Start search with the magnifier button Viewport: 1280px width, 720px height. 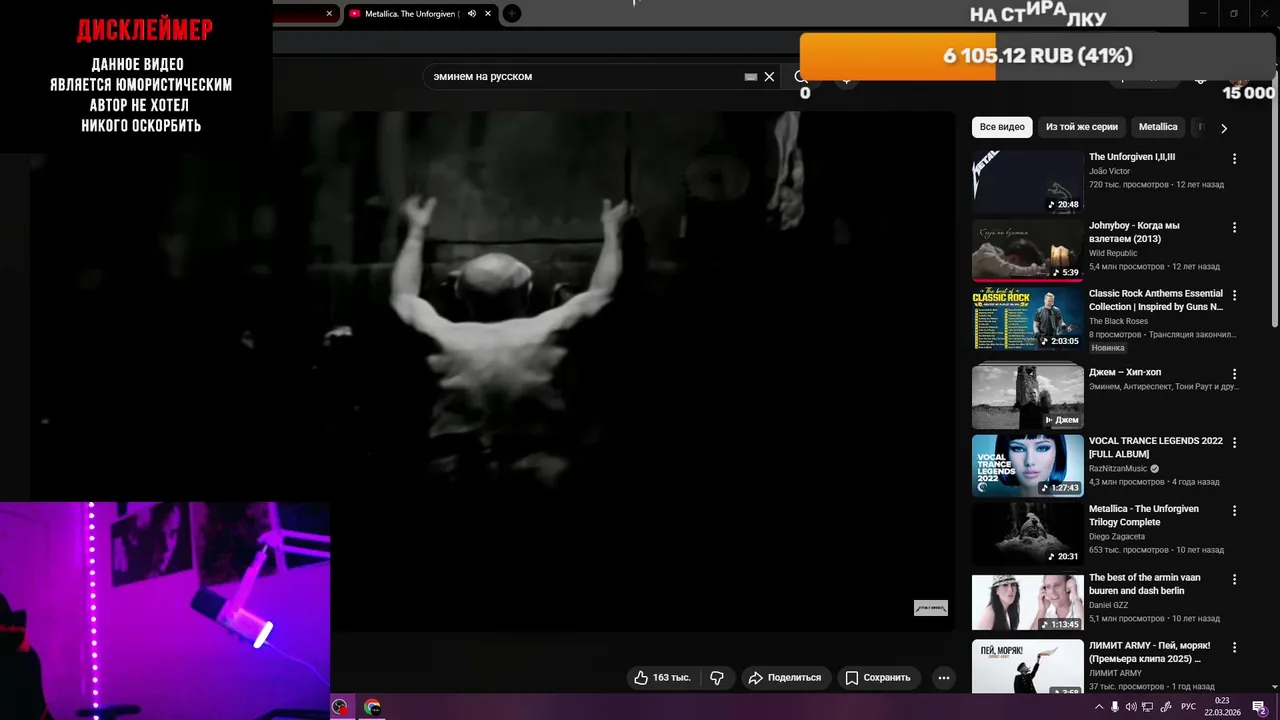tap(801, 77)
